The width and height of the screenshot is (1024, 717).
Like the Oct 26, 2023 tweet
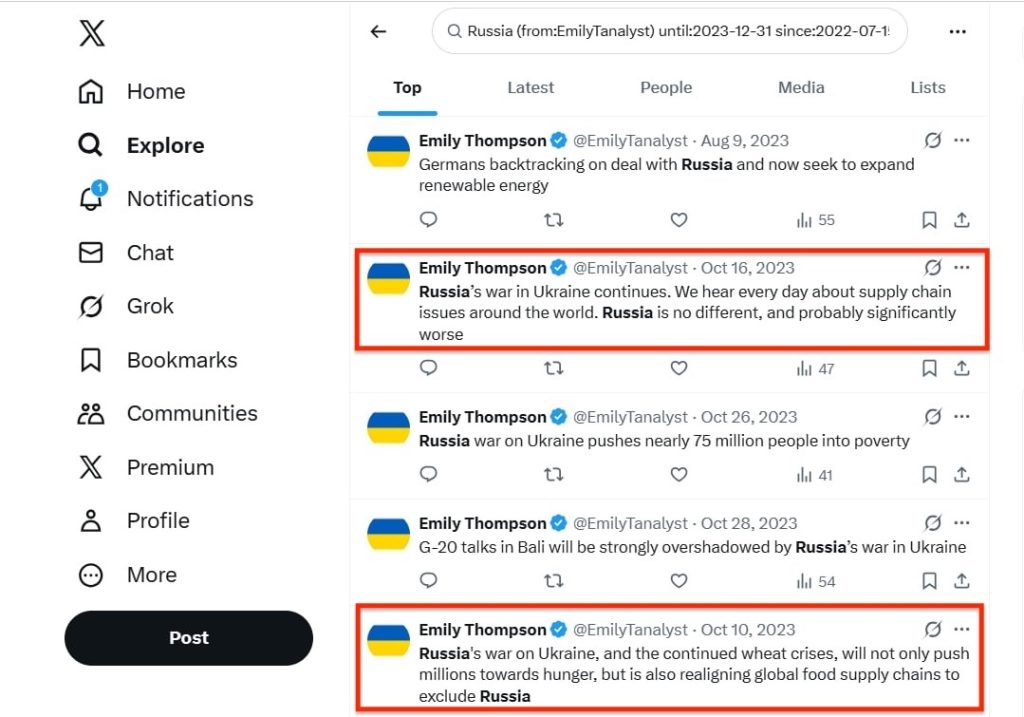coord(679,475)
